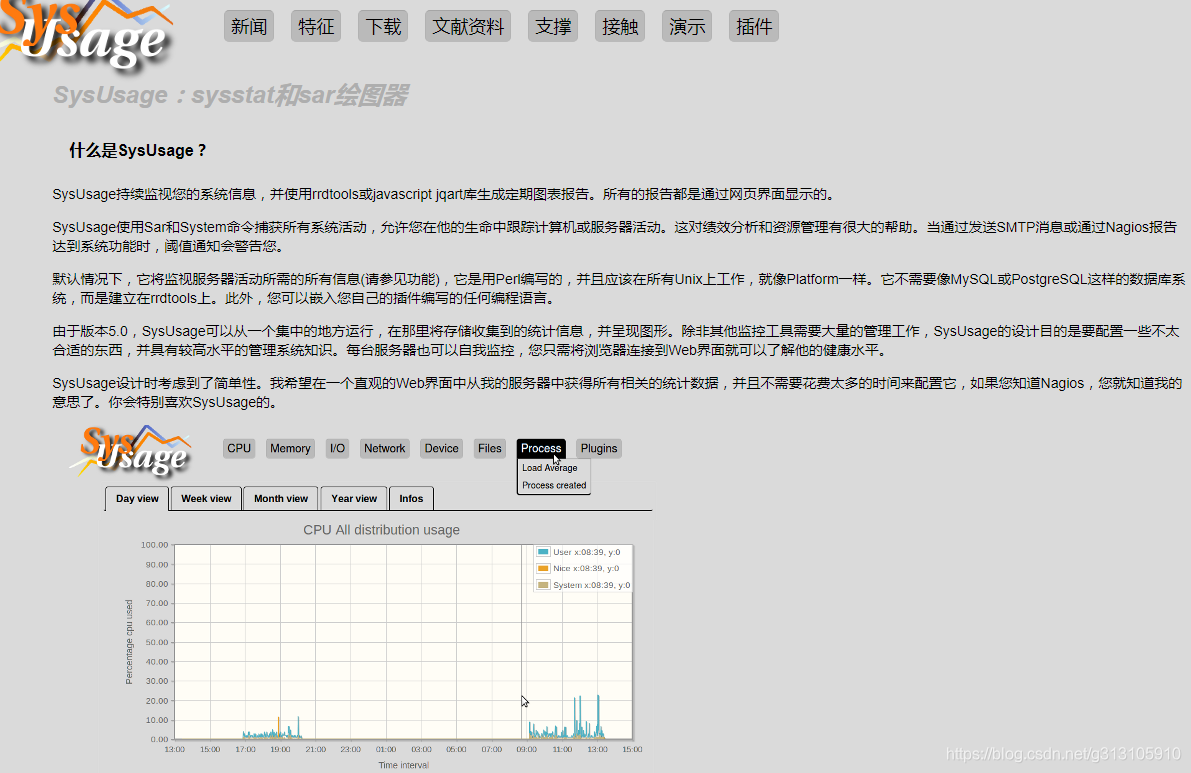Click the 'Percentage cpu used' axis label
Image resolution: width=1191 pixels, height=773 pixels.
click(x=129, y=642)
